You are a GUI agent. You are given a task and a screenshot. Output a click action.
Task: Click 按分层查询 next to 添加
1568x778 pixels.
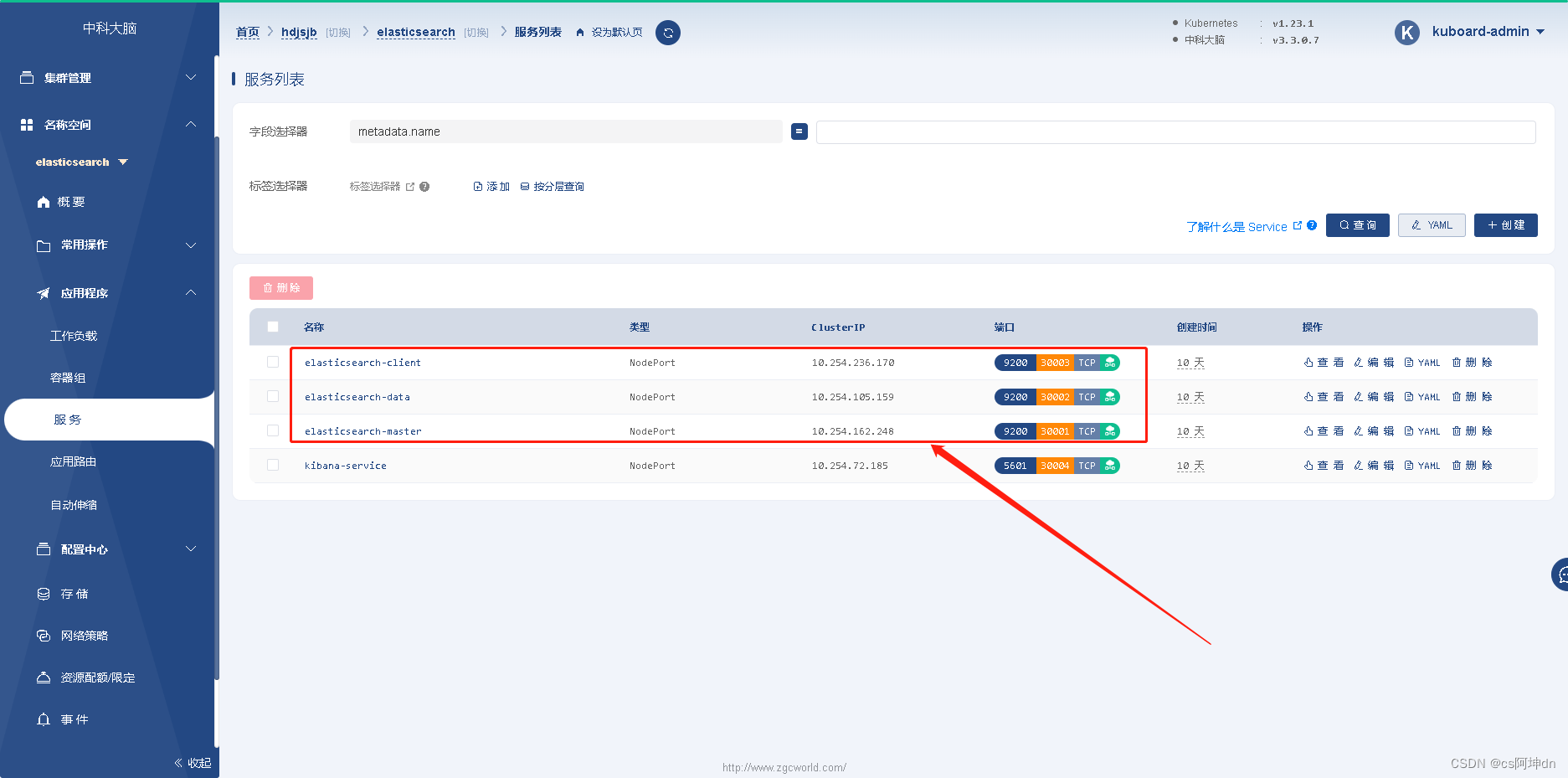553,187
